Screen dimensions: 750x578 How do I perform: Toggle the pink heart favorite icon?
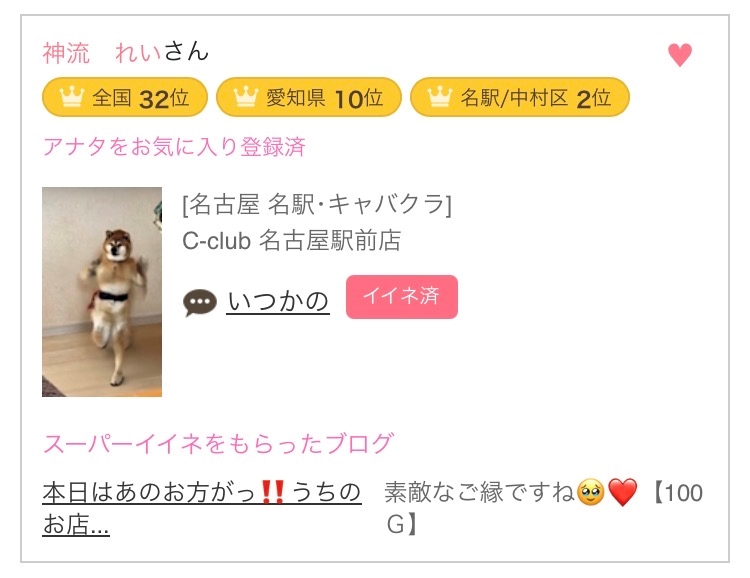pos(680,55)
